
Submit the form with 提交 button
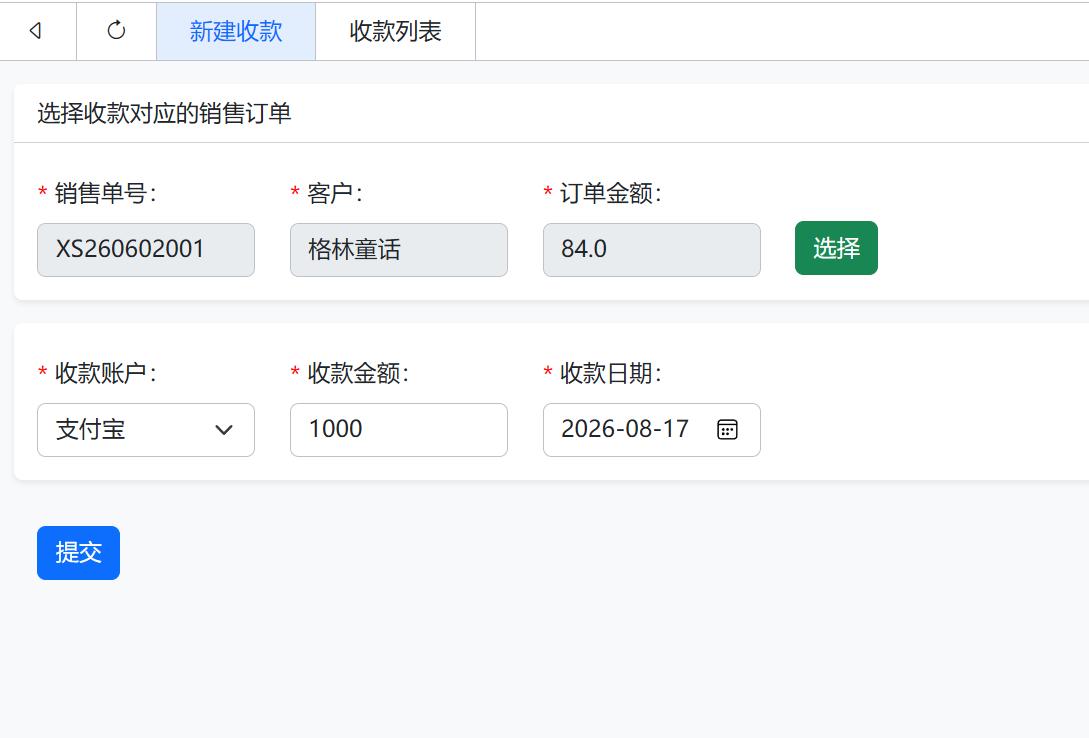tap(78, 553)
